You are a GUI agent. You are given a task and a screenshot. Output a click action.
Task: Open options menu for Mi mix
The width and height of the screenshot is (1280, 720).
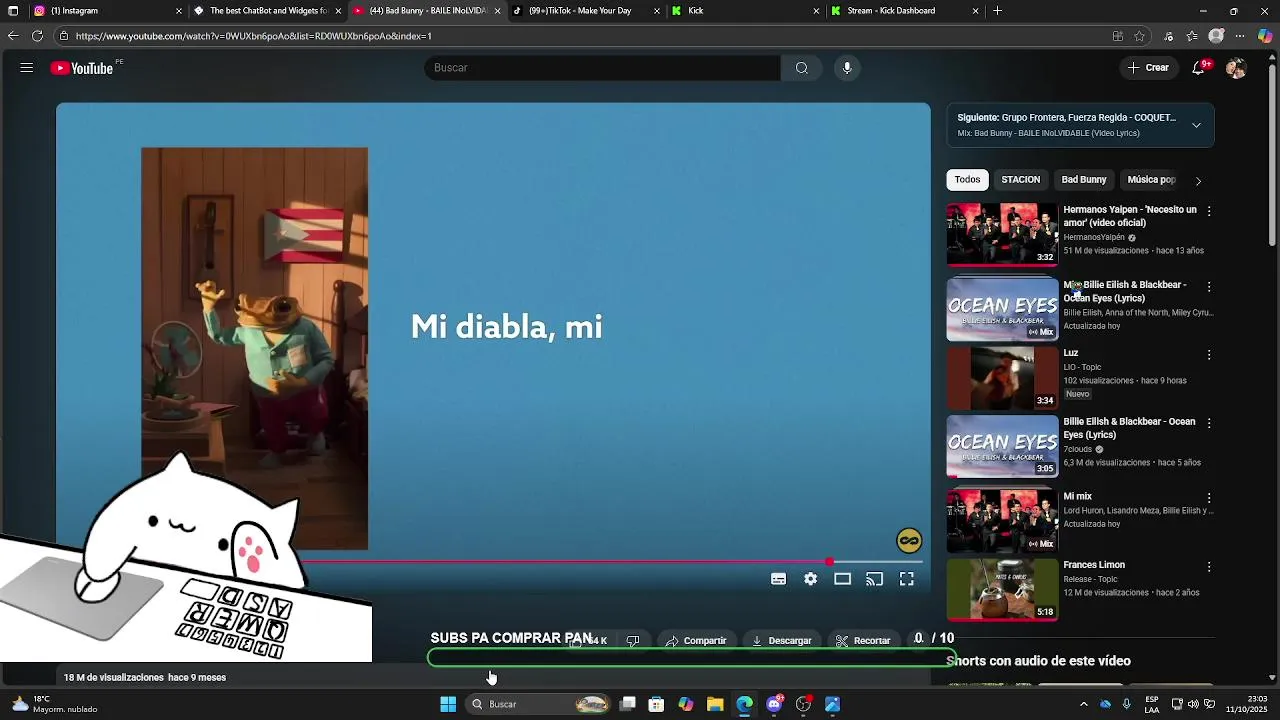tap(1209, 498)
